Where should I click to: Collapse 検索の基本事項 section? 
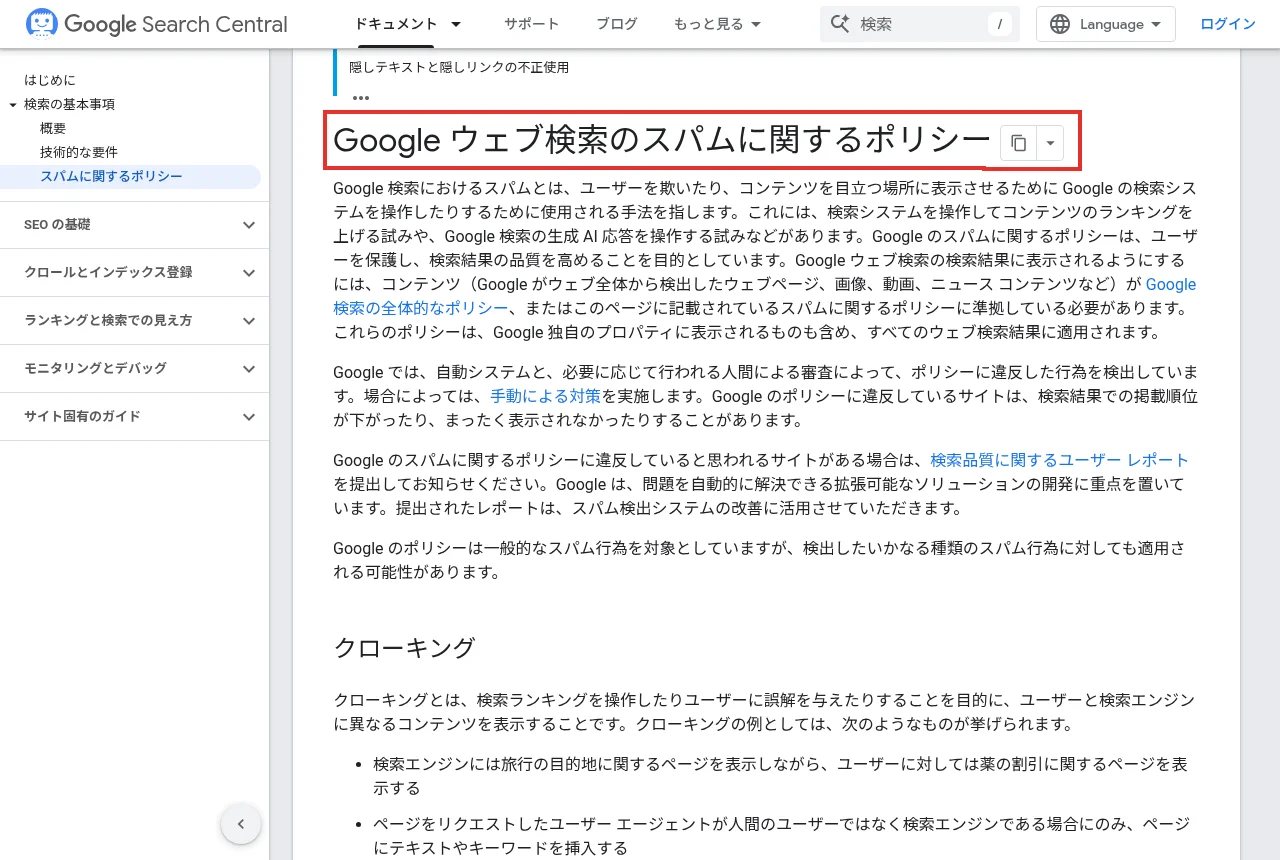click(x=13, y=104)
